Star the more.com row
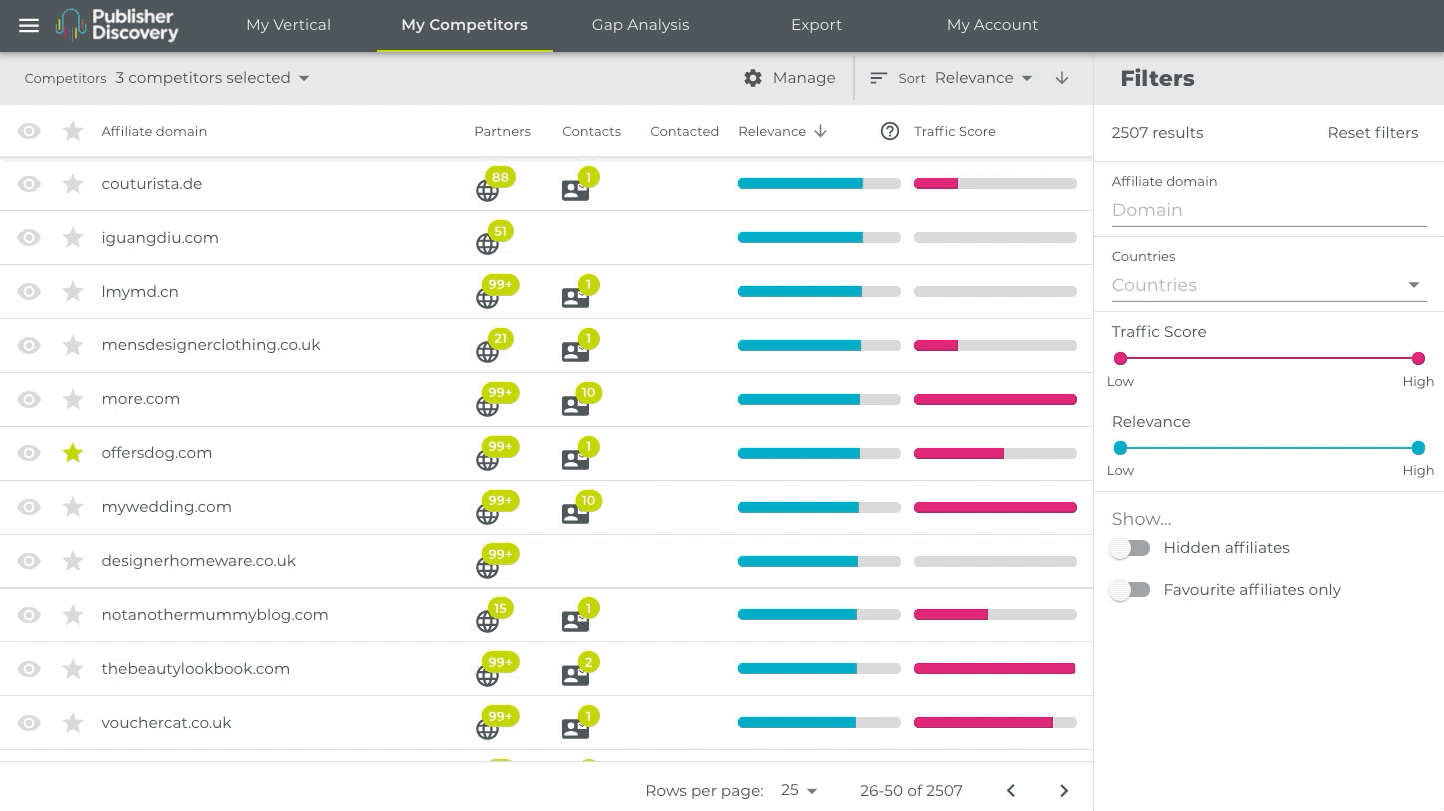This screenshot has width=1444, height=811. pyautogui.click(x=73, y=399)
